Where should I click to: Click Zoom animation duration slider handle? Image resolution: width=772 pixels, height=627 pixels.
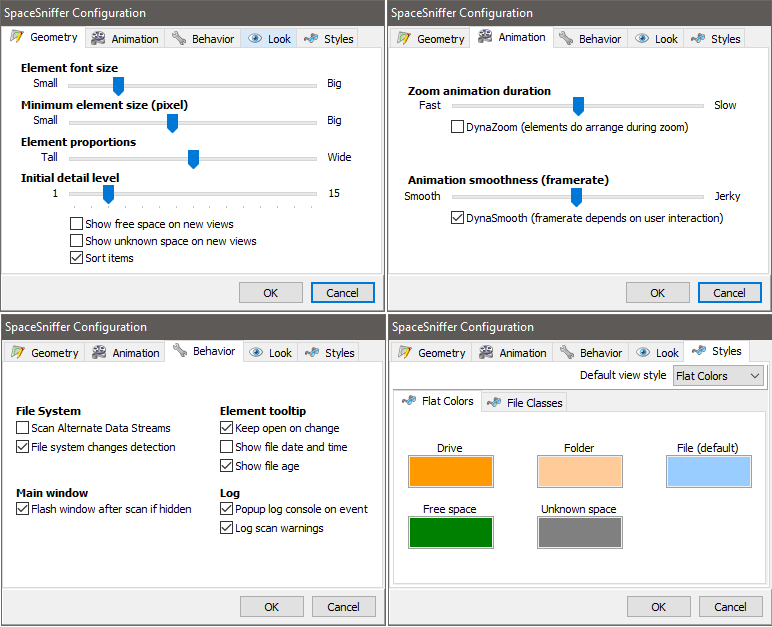pyautogui.click(x=579, y=106)
